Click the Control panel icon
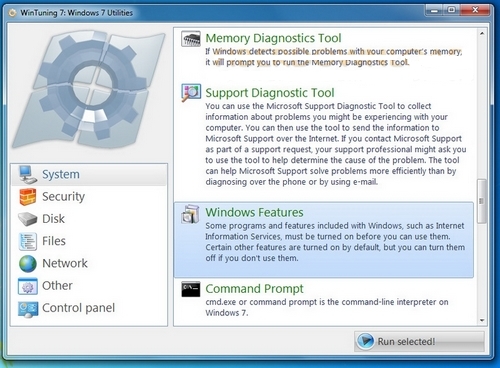The width and height of the screenshot is (500, 368). click(x=28, y=309)
